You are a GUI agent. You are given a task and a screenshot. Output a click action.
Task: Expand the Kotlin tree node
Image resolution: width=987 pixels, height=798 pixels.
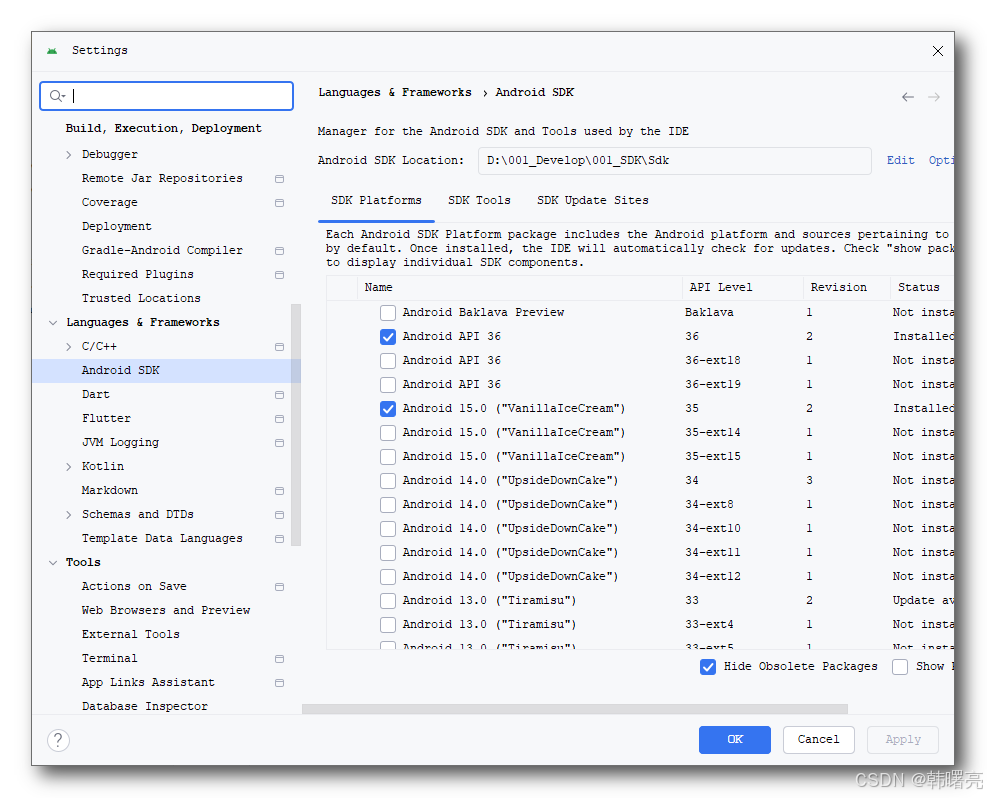[x=69, y=467]
